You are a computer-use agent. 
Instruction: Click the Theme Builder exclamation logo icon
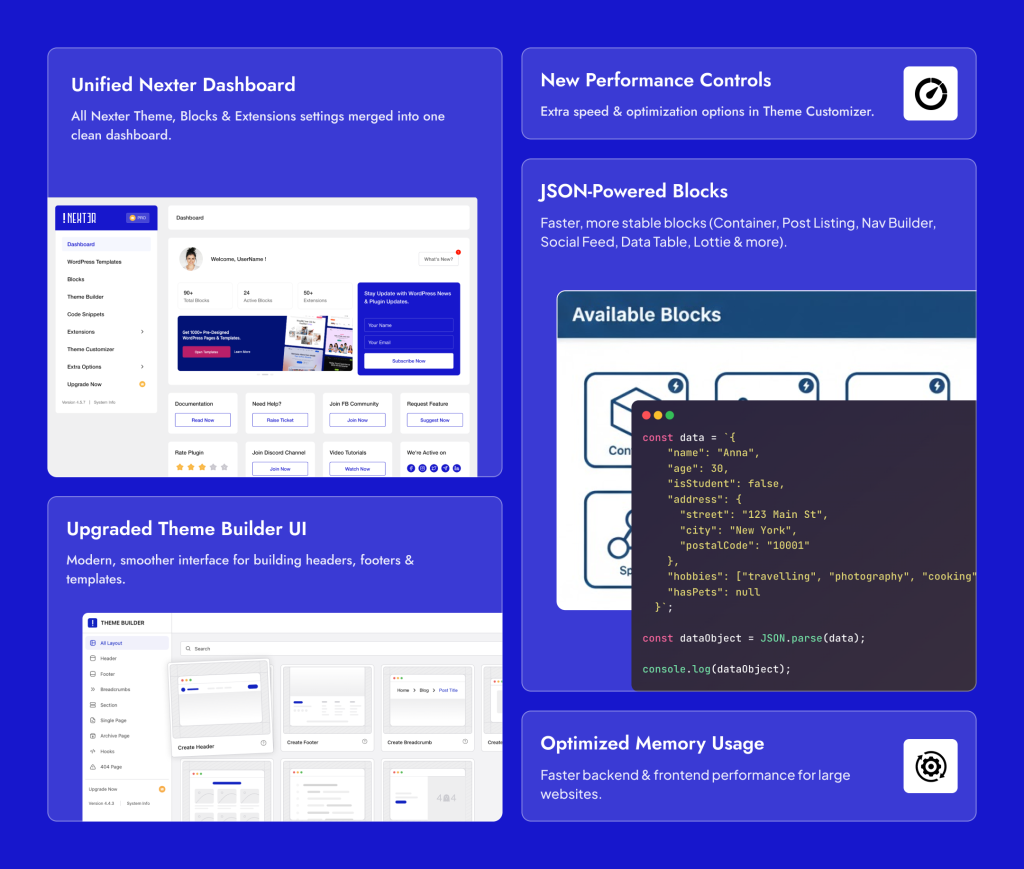(92, 622)
